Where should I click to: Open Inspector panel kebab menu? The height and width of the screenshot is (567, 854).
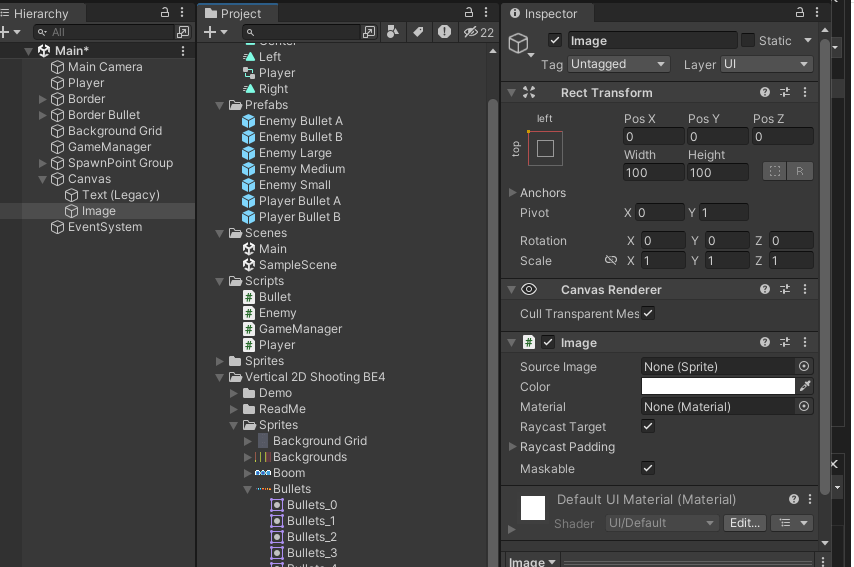816,12
